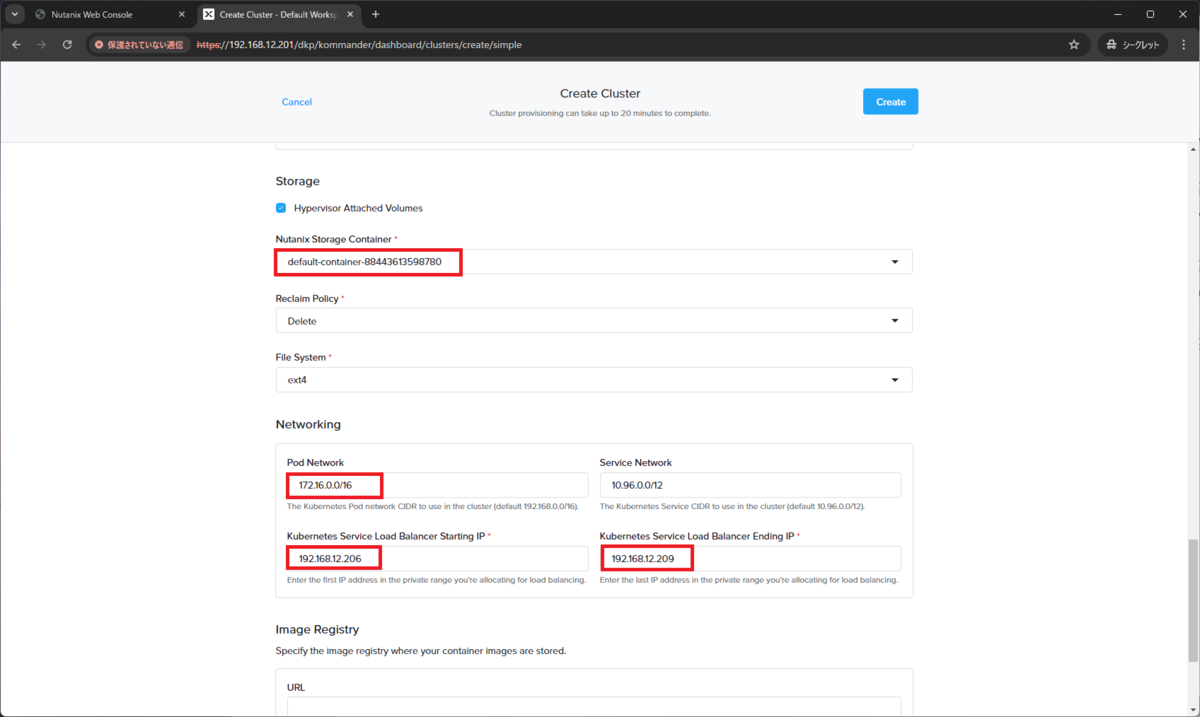Viewport: 1200px width, 717px height.
Task: Click the File System label
Action: (300, 357)
